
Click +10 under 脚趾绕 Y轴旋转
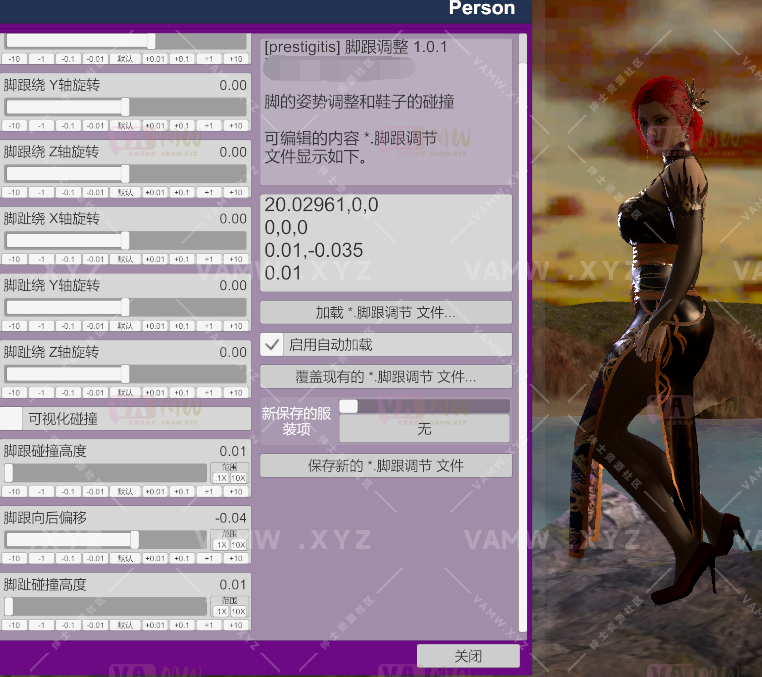coord(236,326)
